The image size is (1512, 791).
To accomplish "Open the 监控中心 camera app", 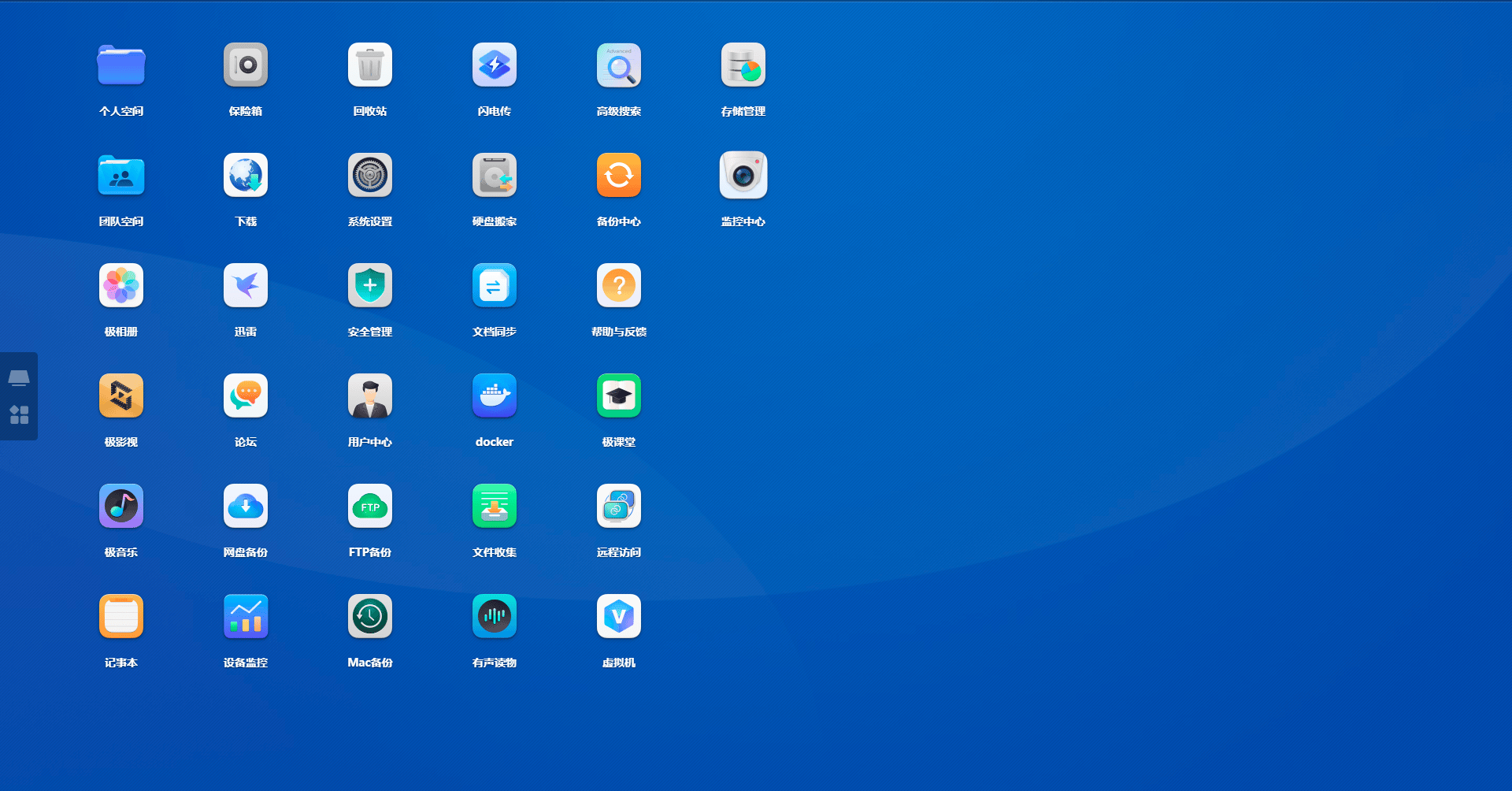I will point(743,175).
